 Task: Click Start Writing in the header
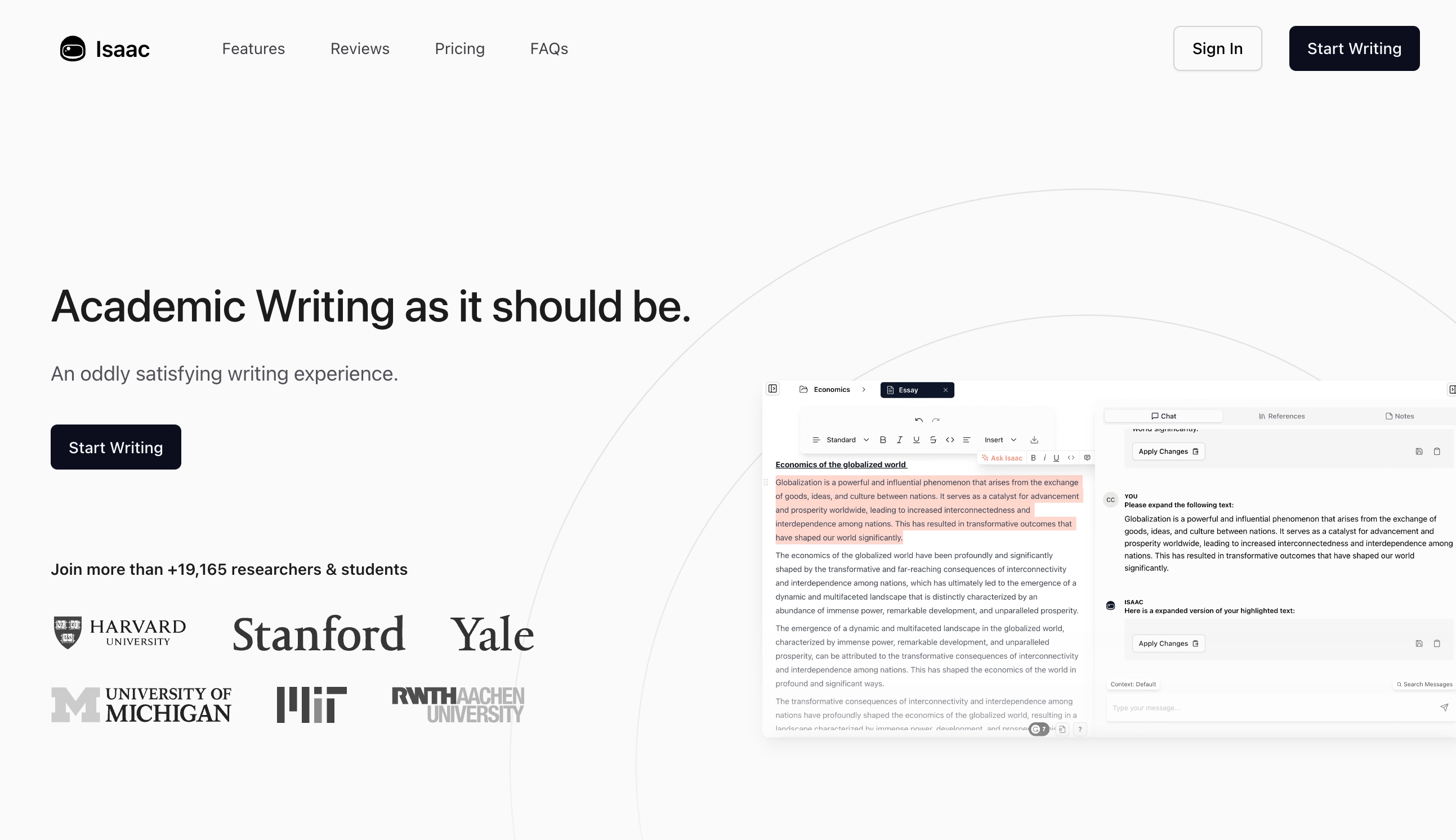[x=1354, y=48]
